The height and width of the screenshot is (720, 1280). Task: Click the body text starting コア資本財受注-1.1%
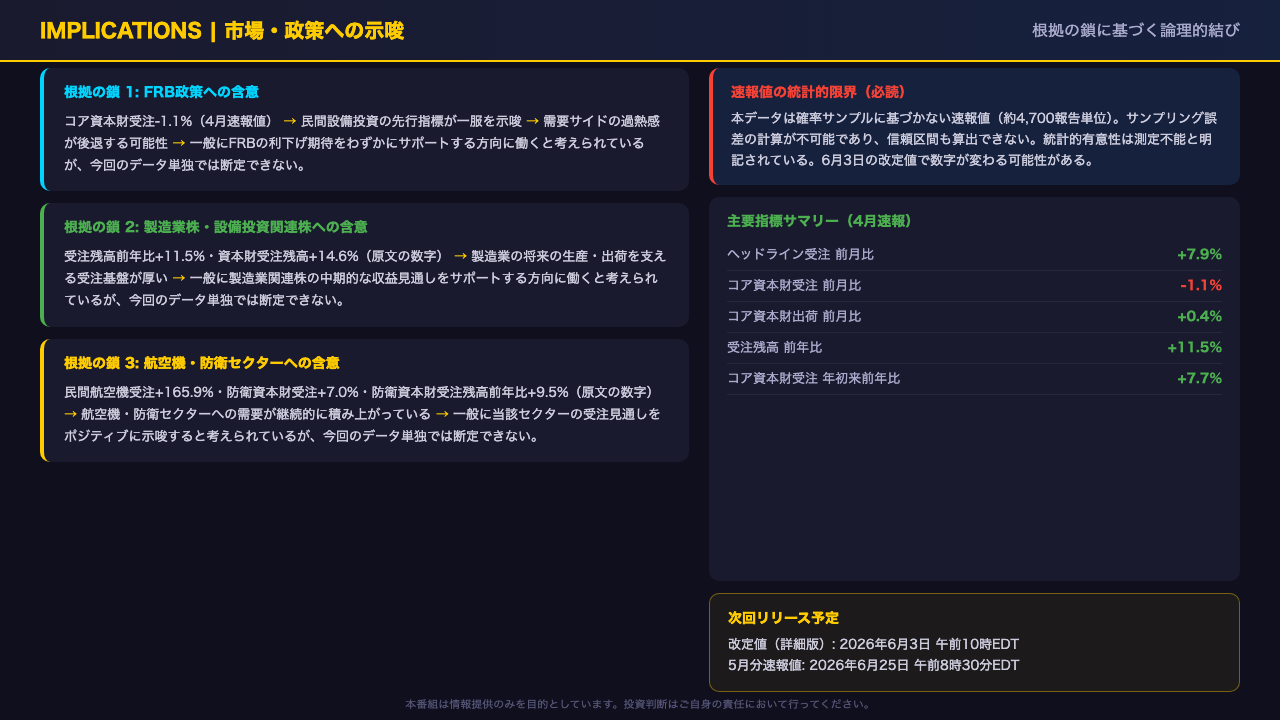pos(362,143)
